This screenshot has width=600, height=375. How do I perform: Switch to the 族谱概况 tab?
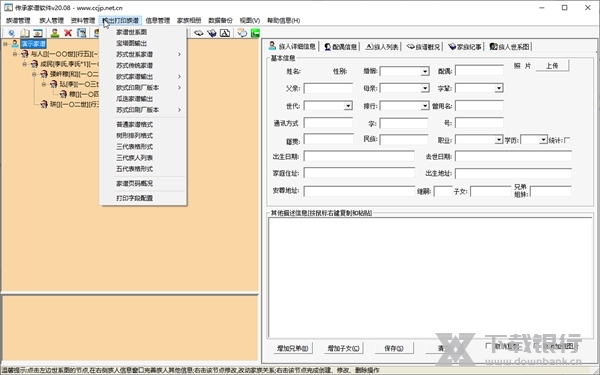click(x=423, y=47)
